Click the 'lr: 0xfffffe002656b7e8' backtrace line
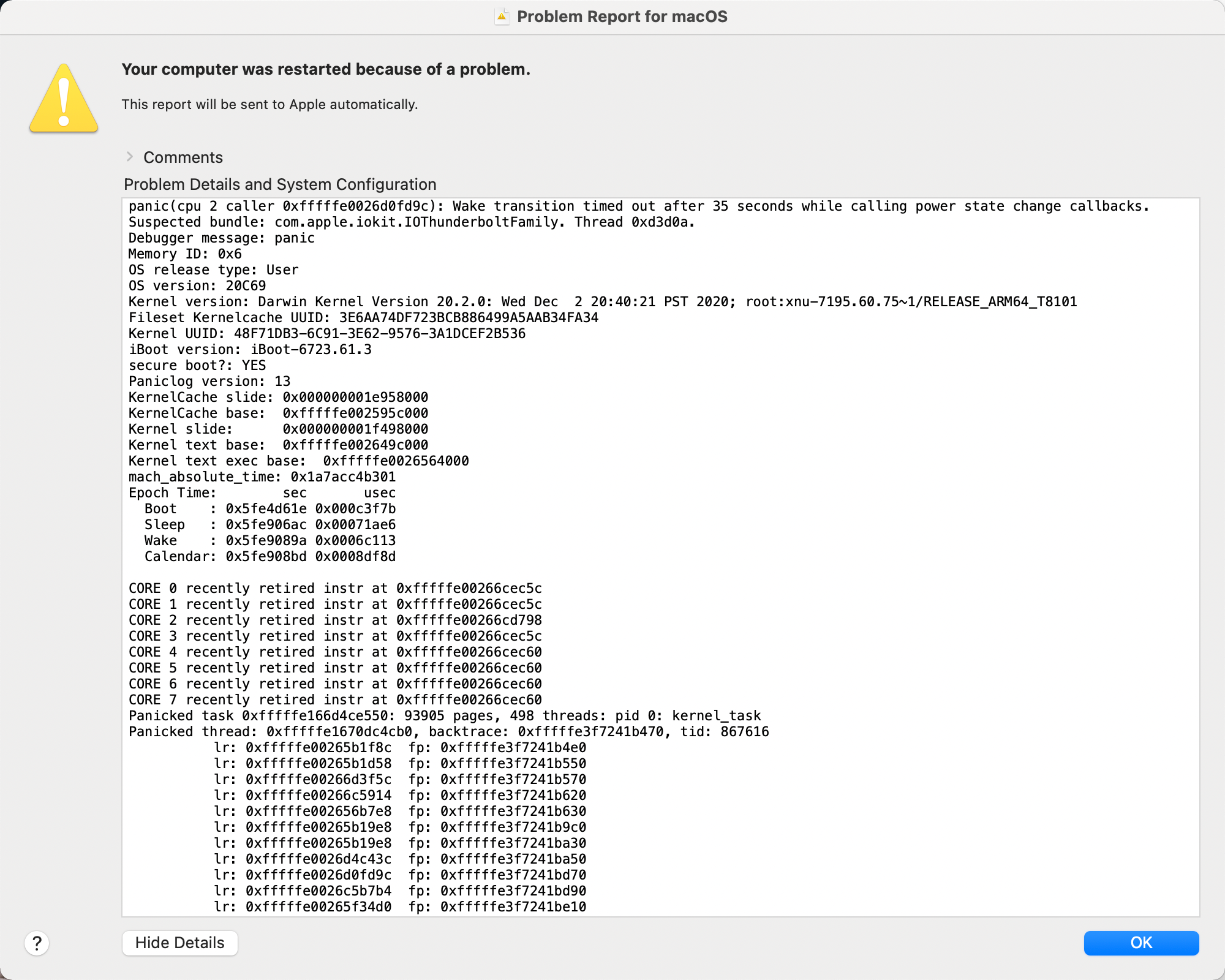This screenshot has height=980, width=1225. 401,812
